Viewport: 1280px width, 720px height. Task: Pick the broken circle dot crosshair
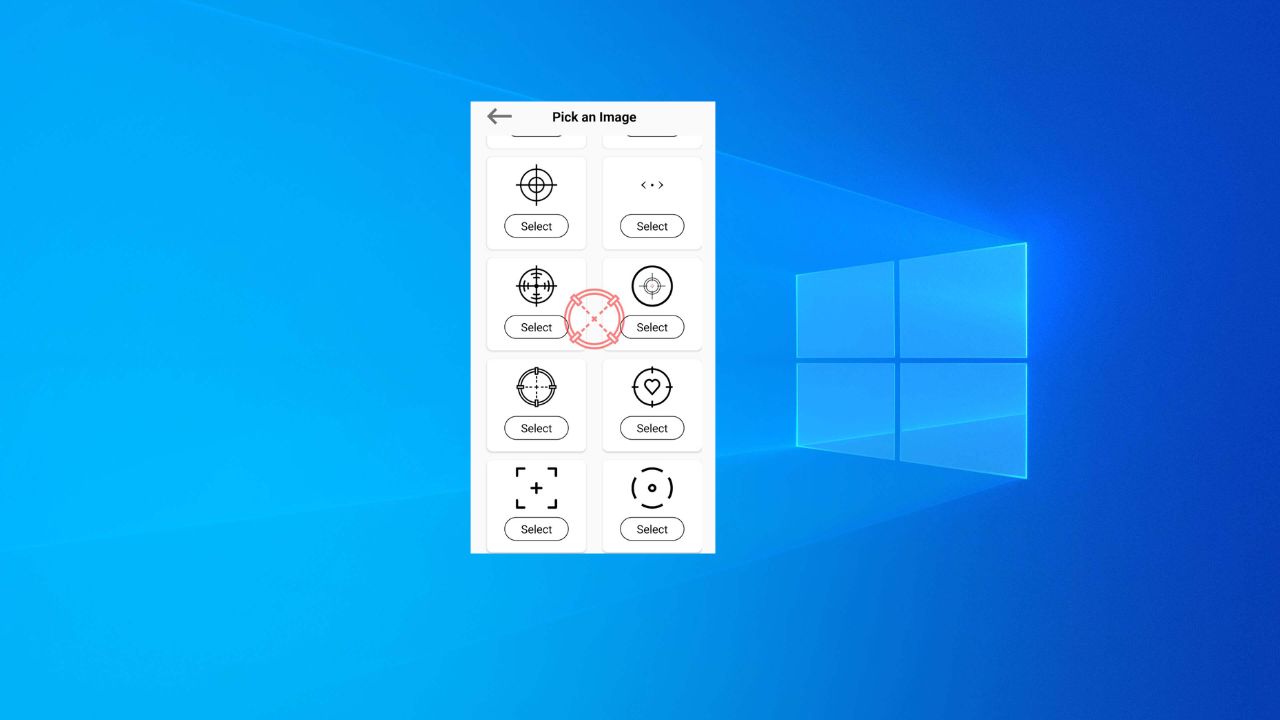(652, 488)
